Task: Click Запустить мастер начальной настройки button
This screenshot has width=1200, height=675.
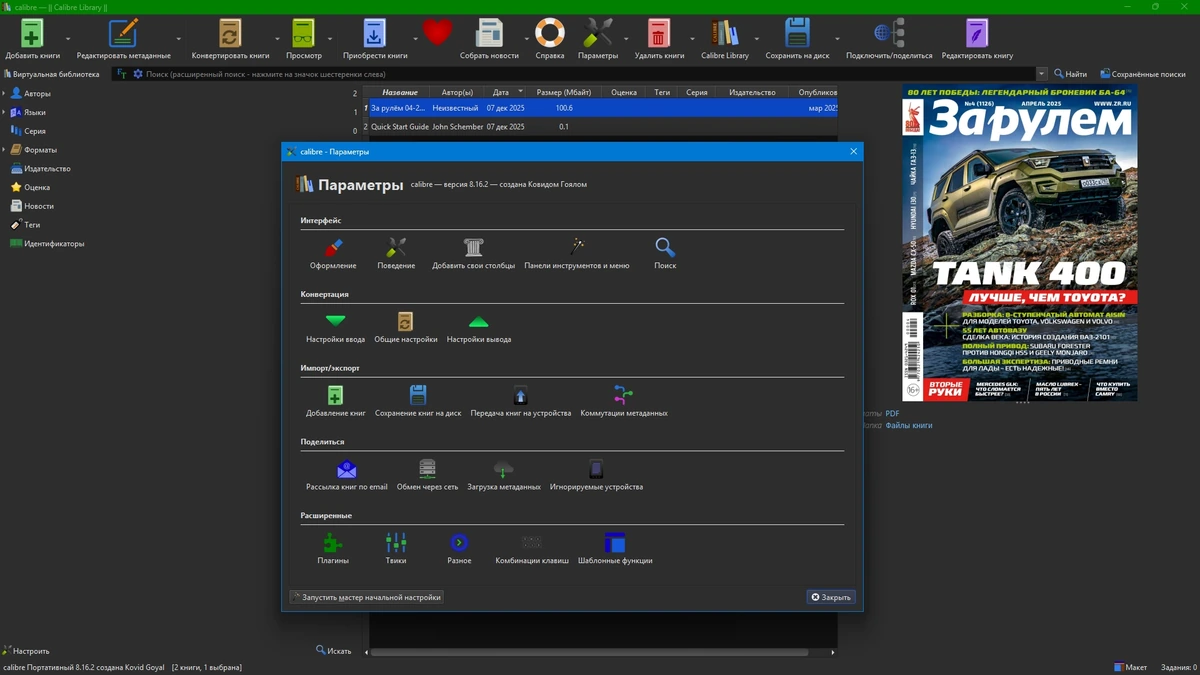Action: click(367, 597)
